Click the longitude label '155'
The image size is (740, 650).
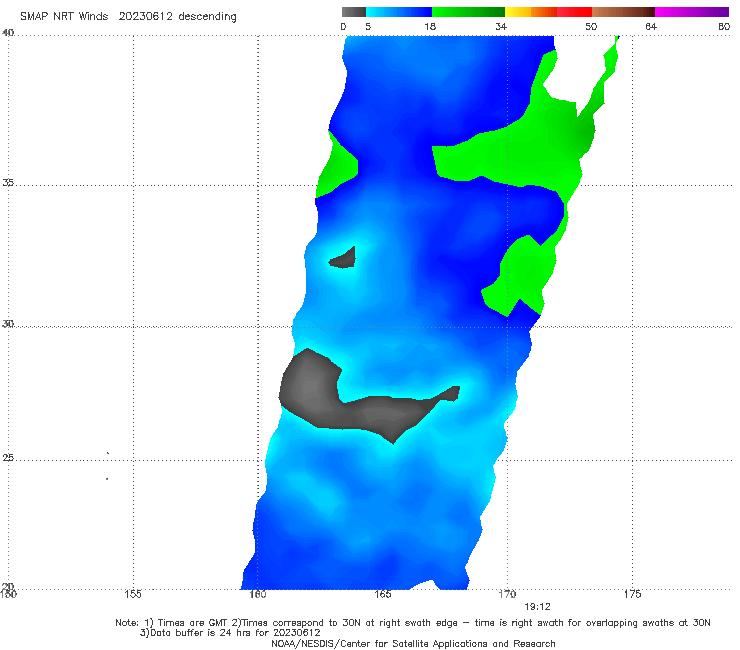(133, 594)
